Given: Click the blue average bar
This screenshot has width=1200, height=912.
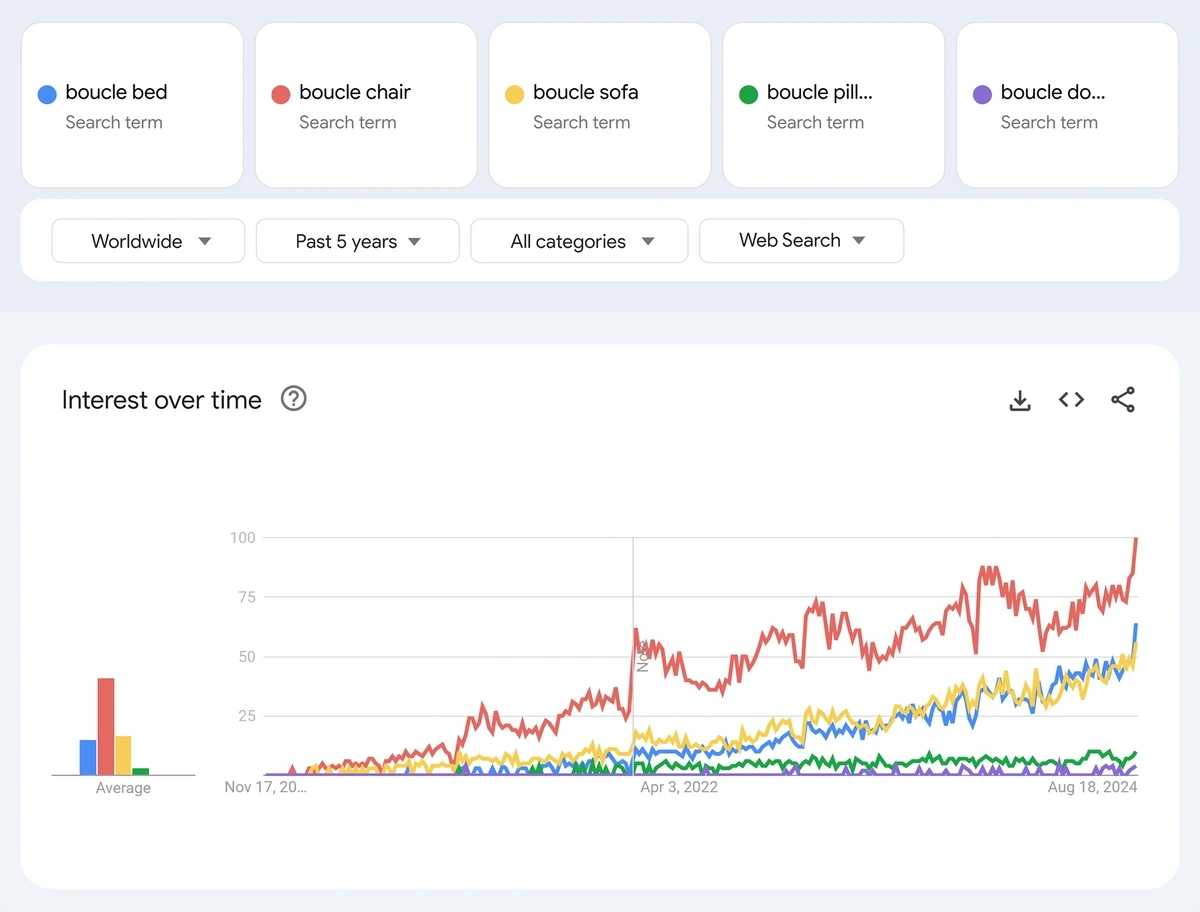Looking at the screenshot, I should click(x=88, y=757).
